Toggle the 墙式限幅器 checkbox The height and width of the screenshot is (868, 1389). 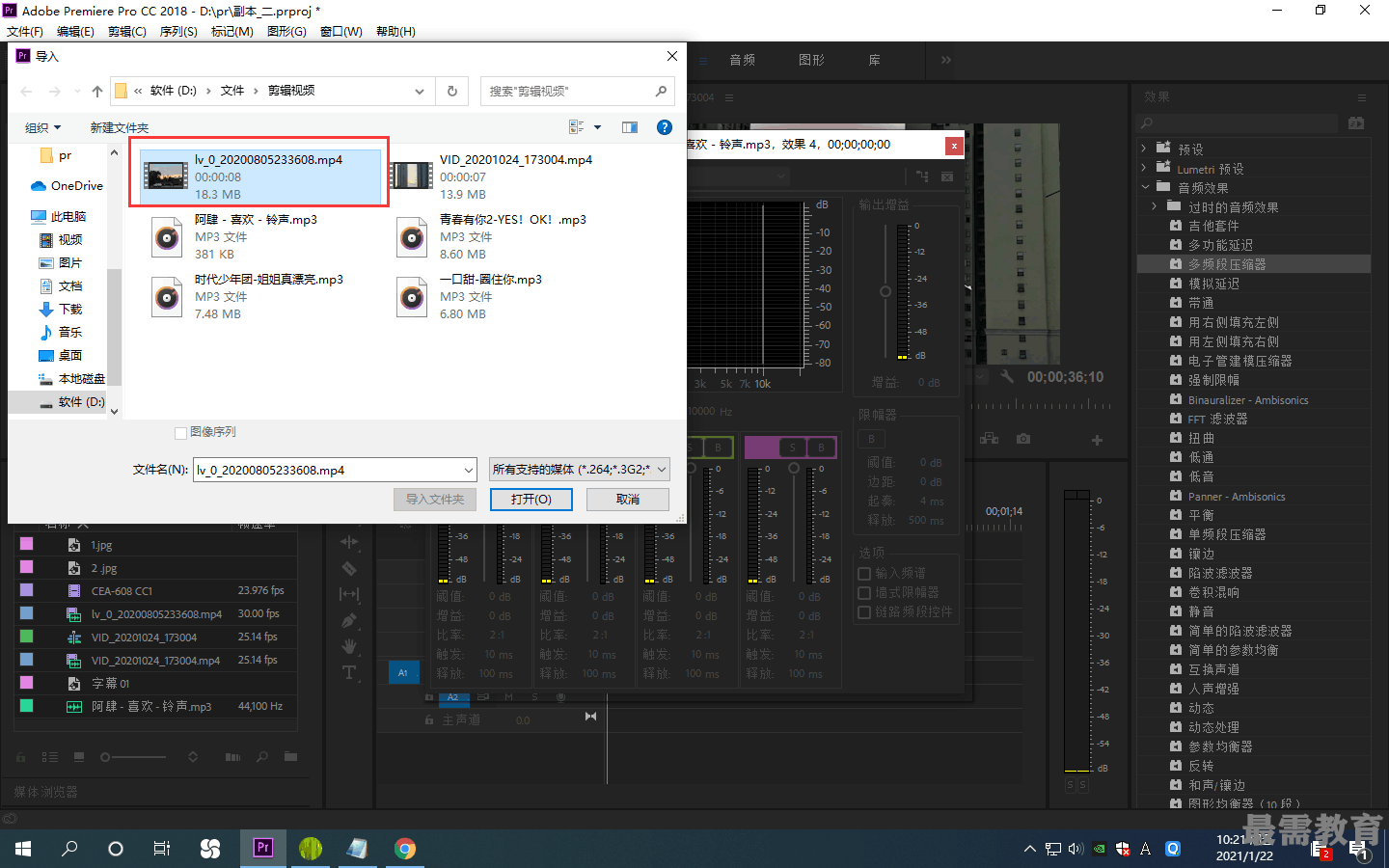tap(864, 592)
